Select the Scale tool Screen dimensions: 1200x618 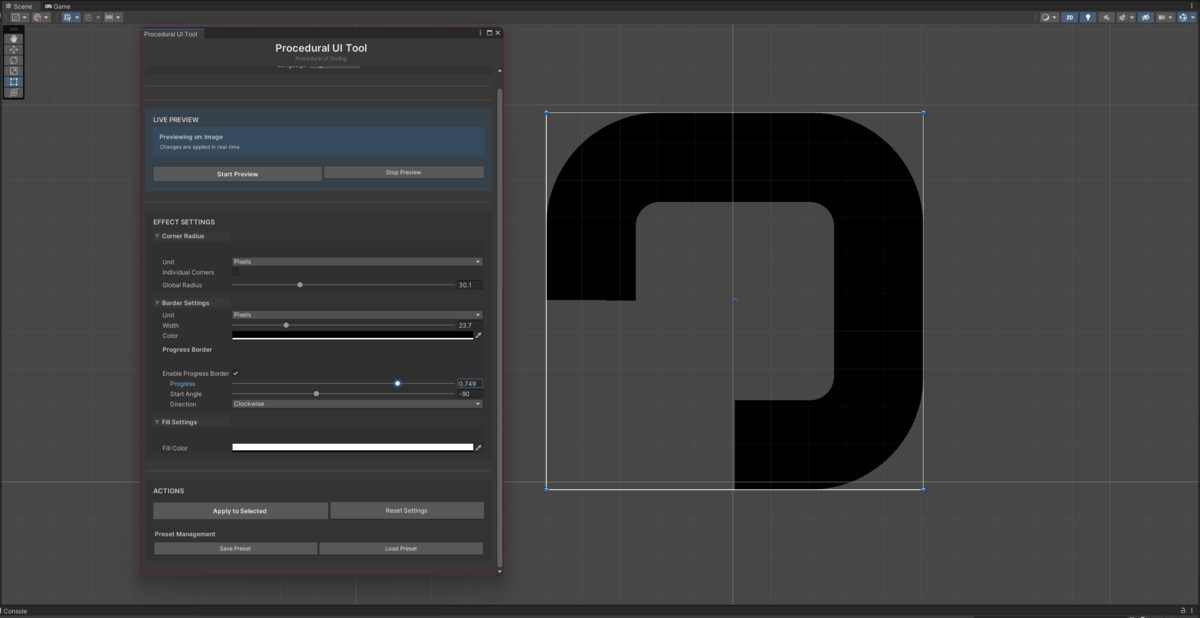[x=13, y=71]
